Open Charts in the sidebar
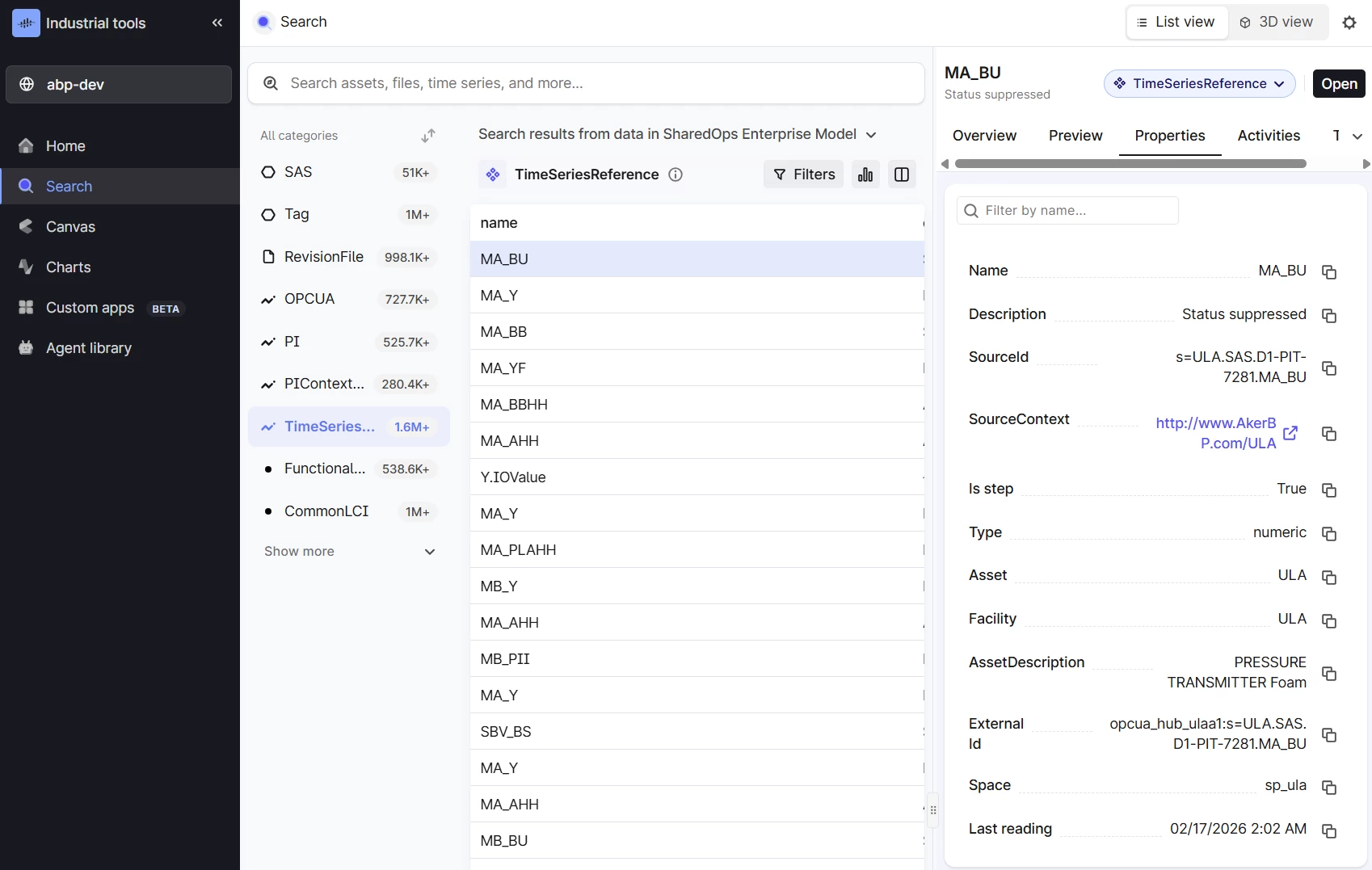1372x870 pixels. click(69, 267)
